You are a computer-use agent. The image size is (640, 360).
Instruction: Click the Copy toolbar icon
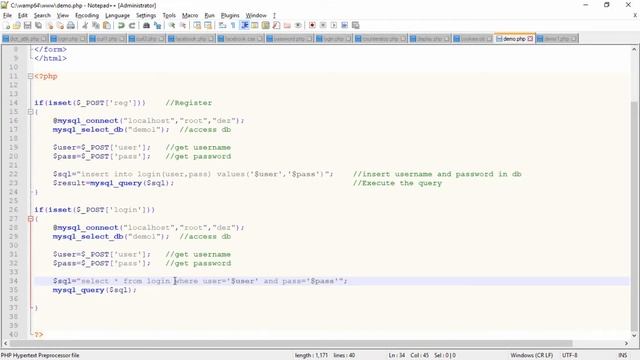tap(96, 25)
